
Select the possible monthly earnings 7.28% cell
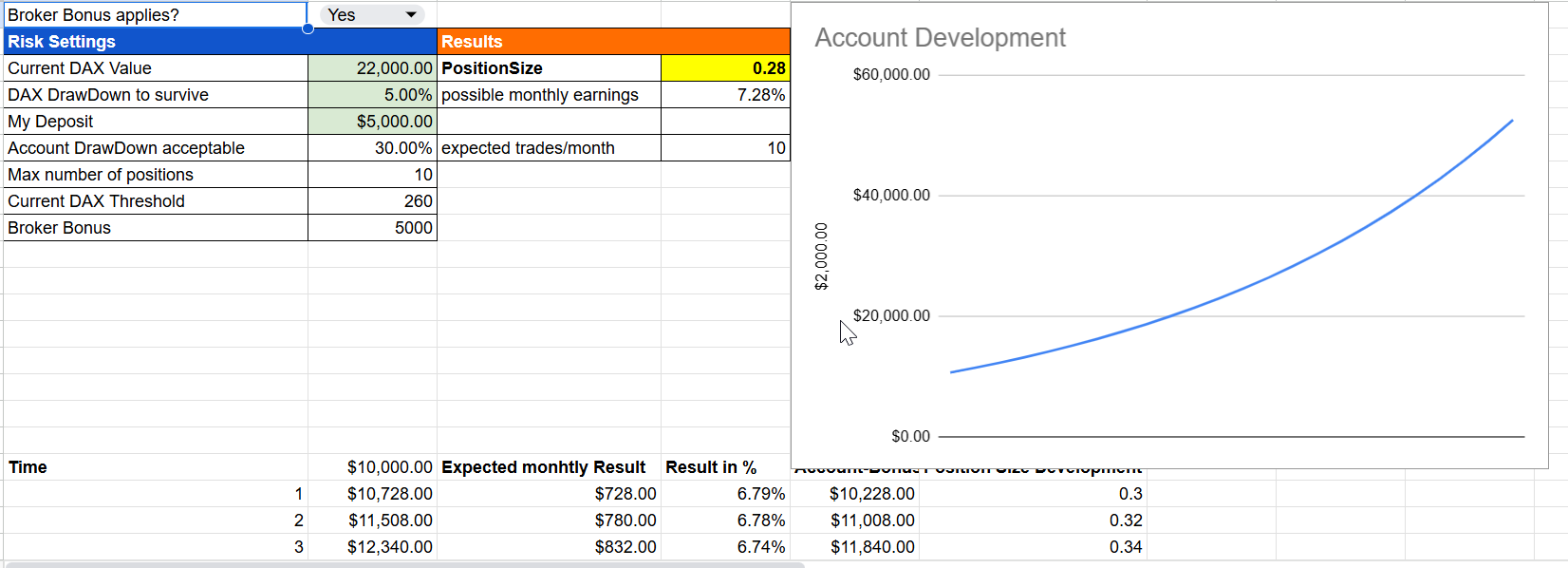(x=725, y=95)
